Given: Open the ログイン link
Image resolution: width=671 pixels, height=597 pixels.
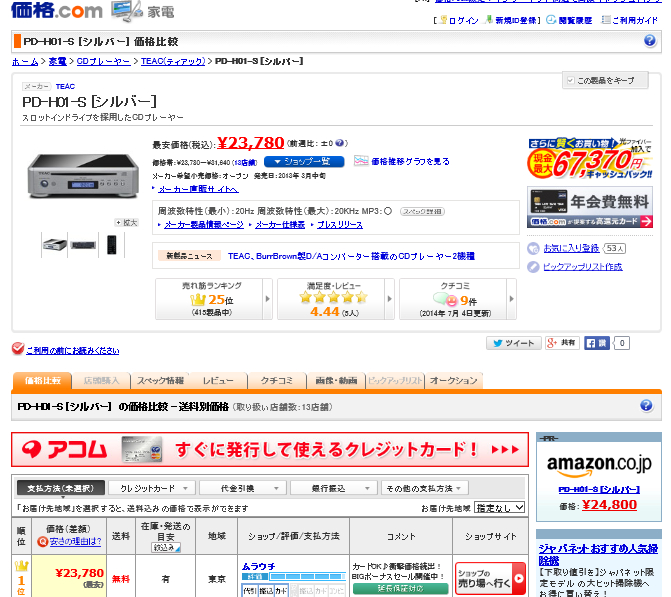Looking at the screenshot, I should point(463,20).
